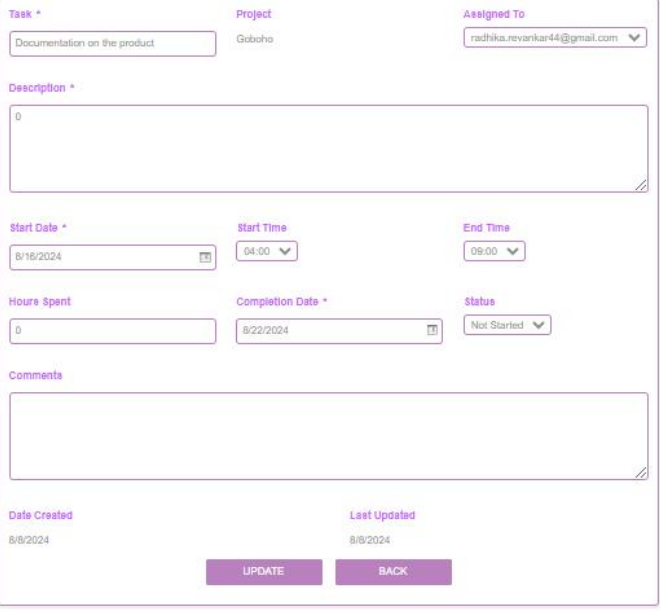The height and width of the screenshot is (612, 660).
Task: Open the Start Time dropdown showing 04:00
Action: [267, 252]
